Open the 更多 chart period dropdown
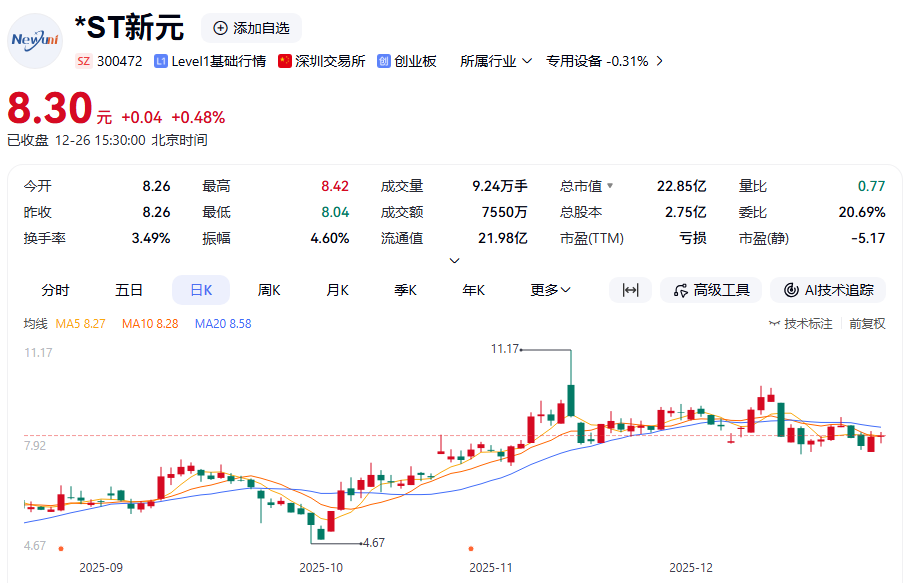Image resolution: width=915 pixels, height=583 pixels. click(x=550, y=290)
